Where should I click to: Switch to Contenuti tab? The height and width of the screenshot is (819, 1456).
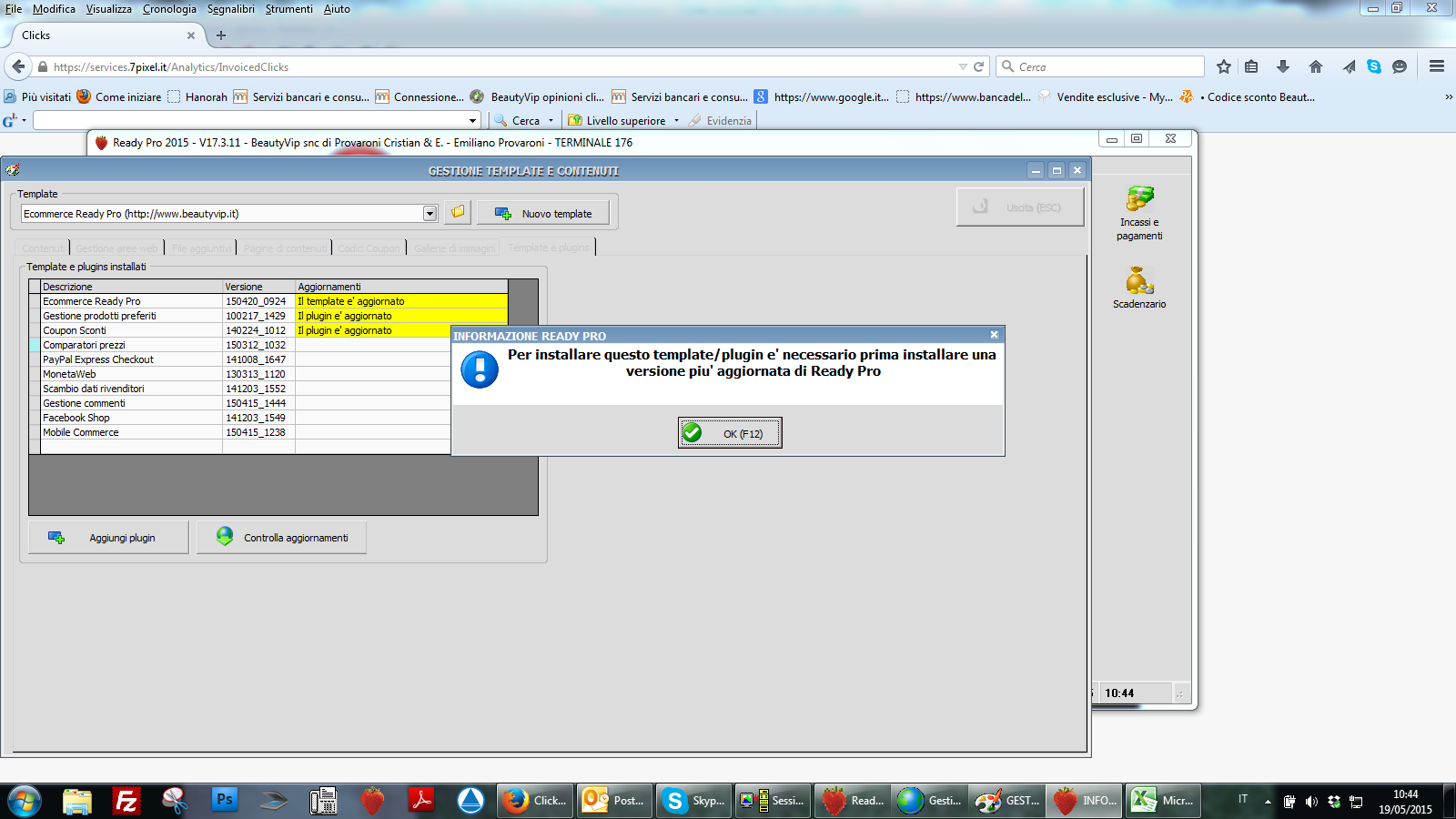pyautogui.click(x=43, y=248)
